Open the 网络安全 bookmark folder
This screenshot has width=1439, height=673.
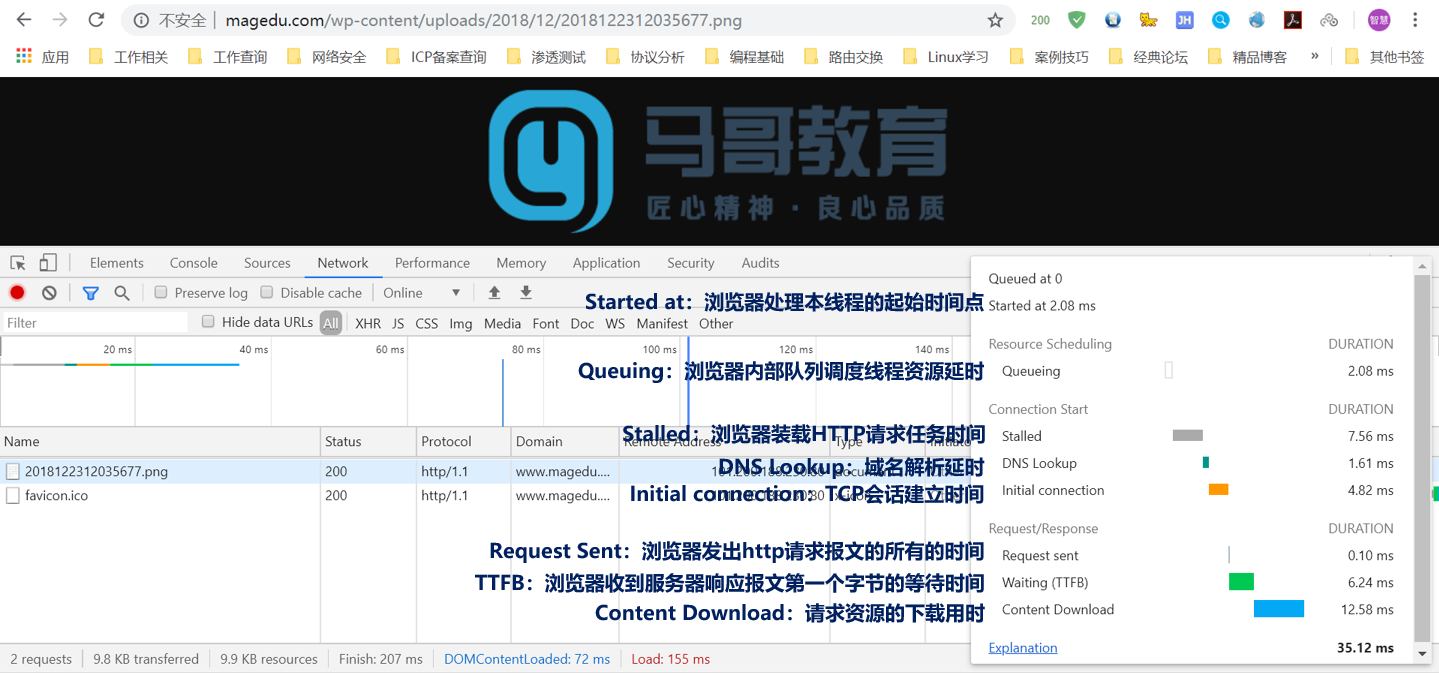[x=327, y=57]
